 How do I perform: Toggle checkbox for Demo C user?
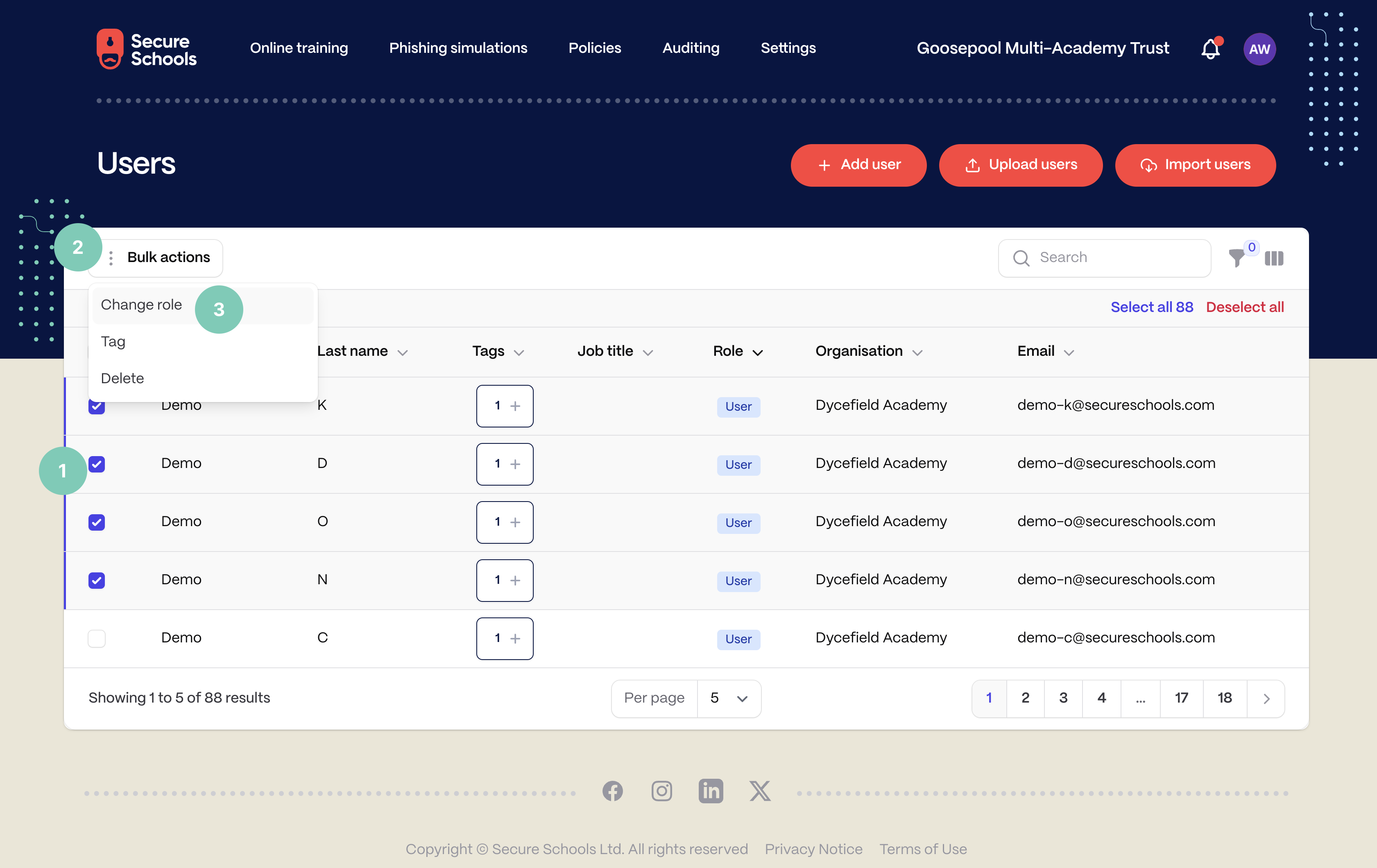[x=97, y=637]
